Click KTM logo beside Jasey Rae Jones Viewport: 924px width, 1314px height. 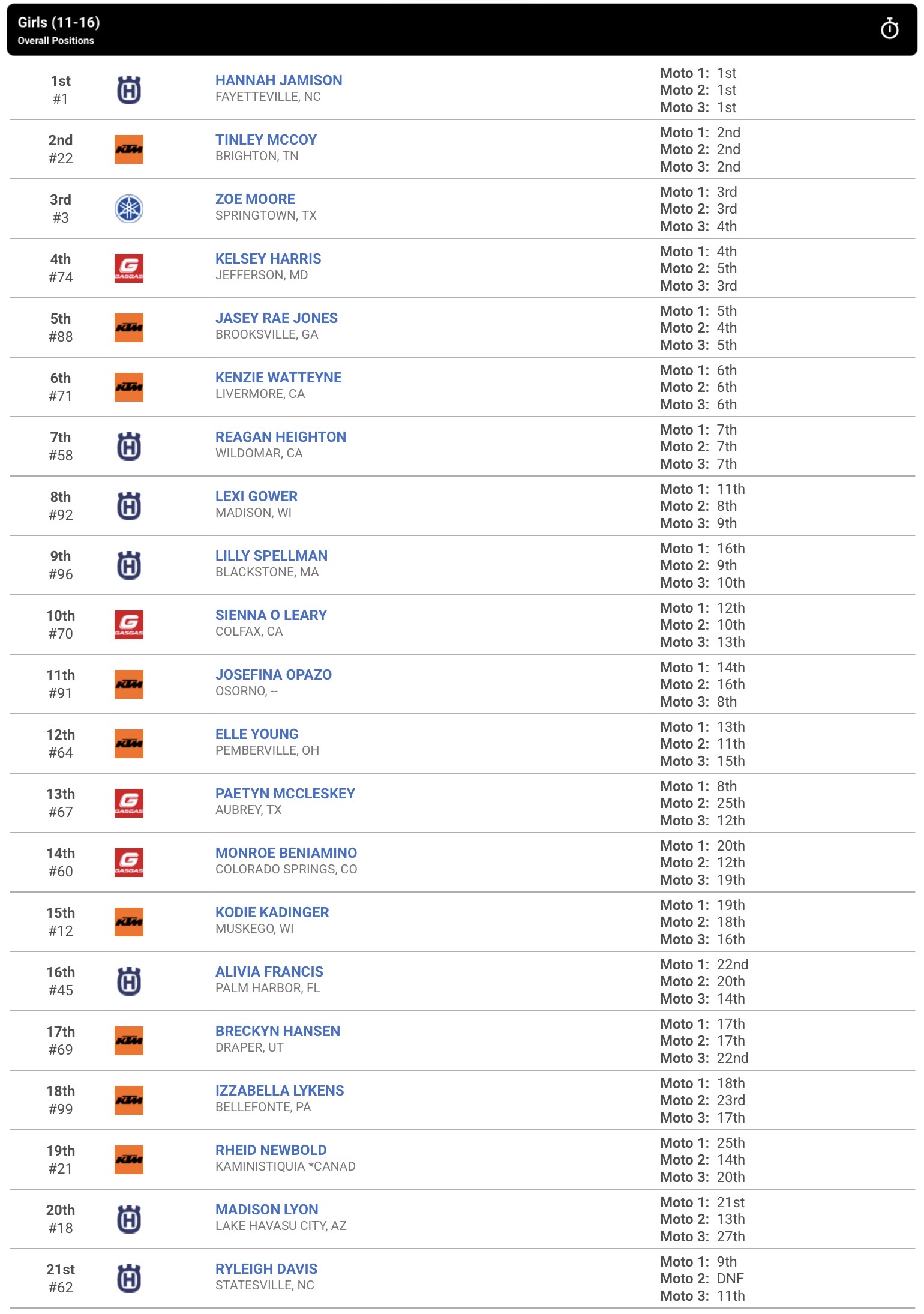point(129,328)
